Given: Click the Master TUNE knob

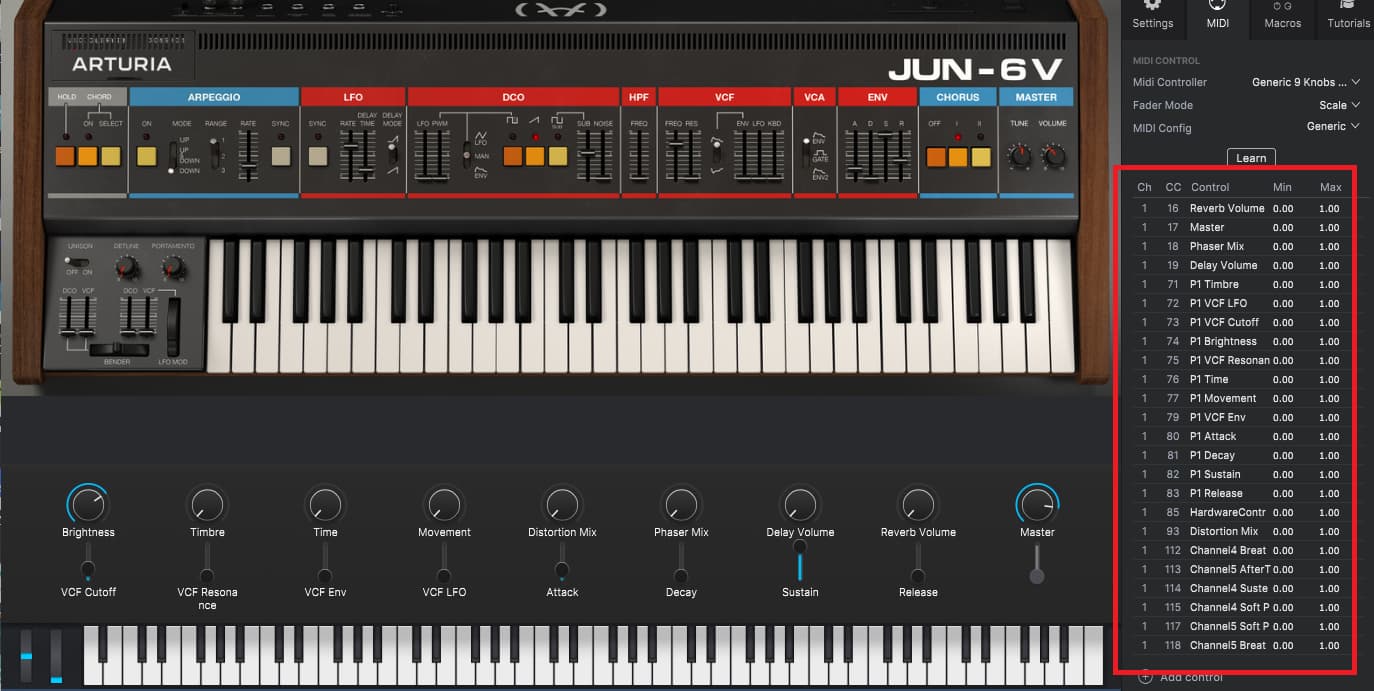Looking at the screenshot, I should [x=1019, y=156].
